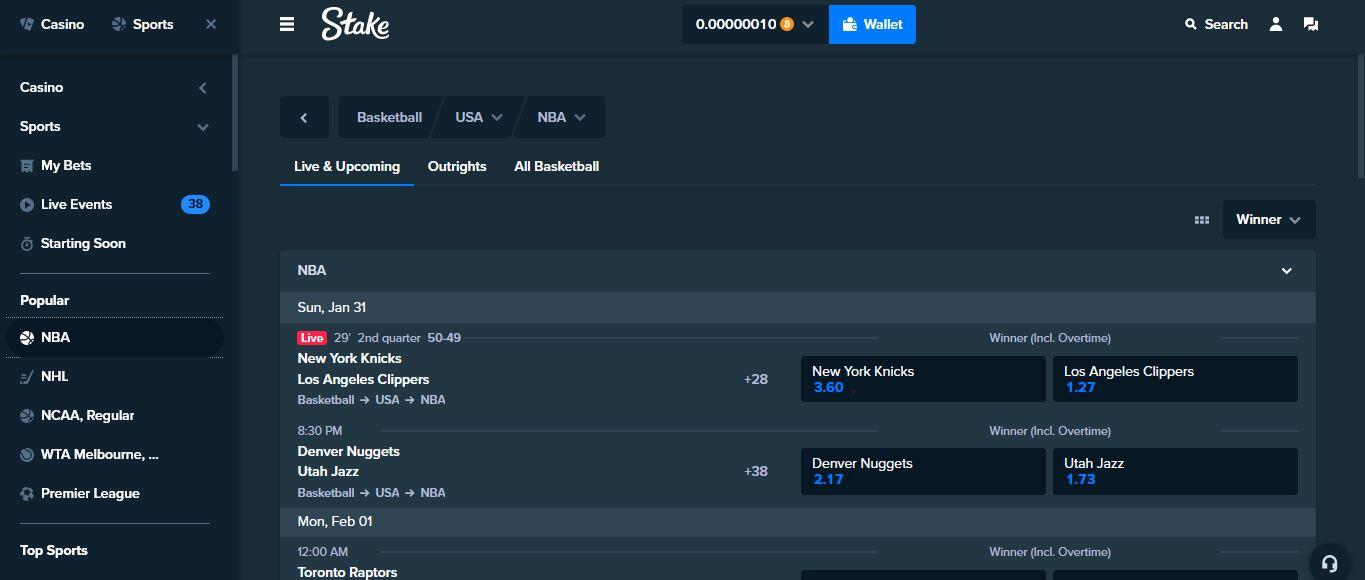The width and height of the screenshot is (1365, 580).
Task: Close the Casino/Sports switcher with X
Action: tap(211, 24)
